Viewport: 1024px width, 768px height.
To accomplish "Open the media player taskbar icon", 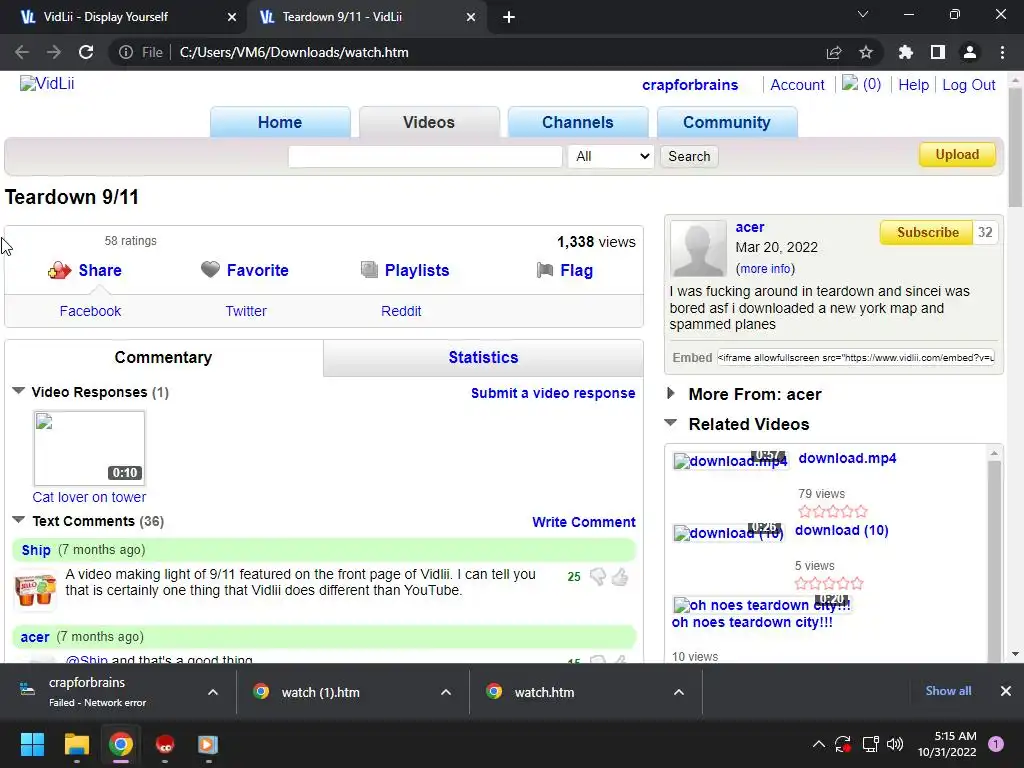I will [208, 744].
